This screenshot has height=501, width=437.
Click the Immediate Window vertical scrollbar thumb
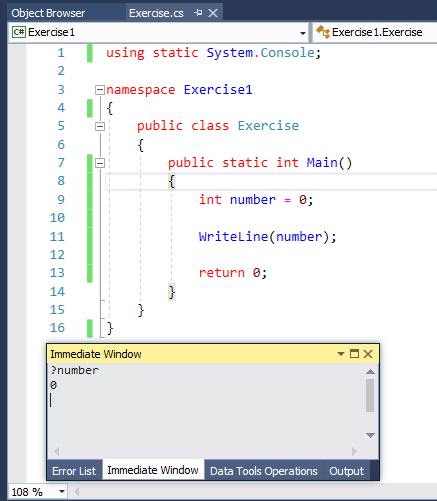[x=370, y=396]
